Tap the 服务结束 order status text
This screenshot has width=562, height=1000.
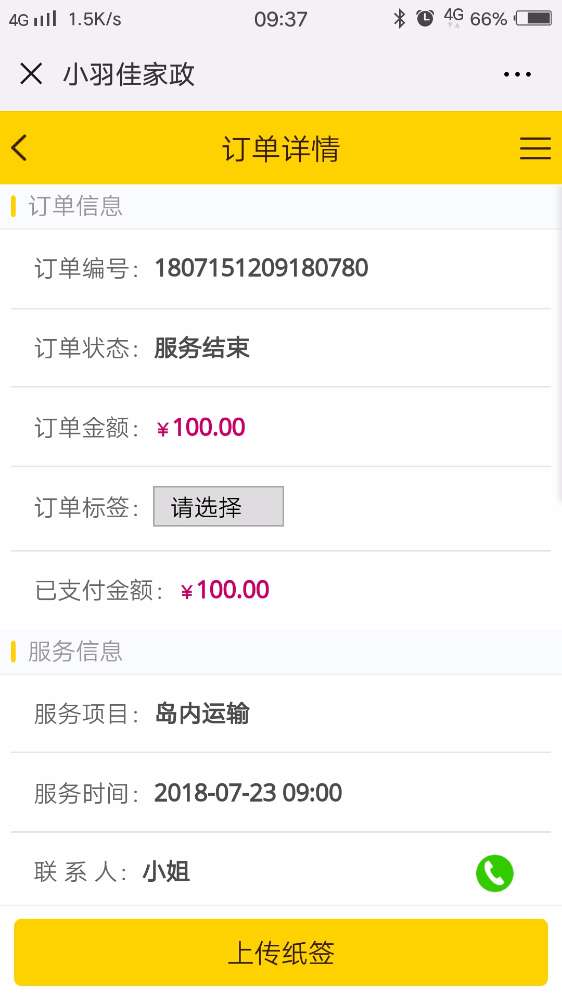click(202, 348)
